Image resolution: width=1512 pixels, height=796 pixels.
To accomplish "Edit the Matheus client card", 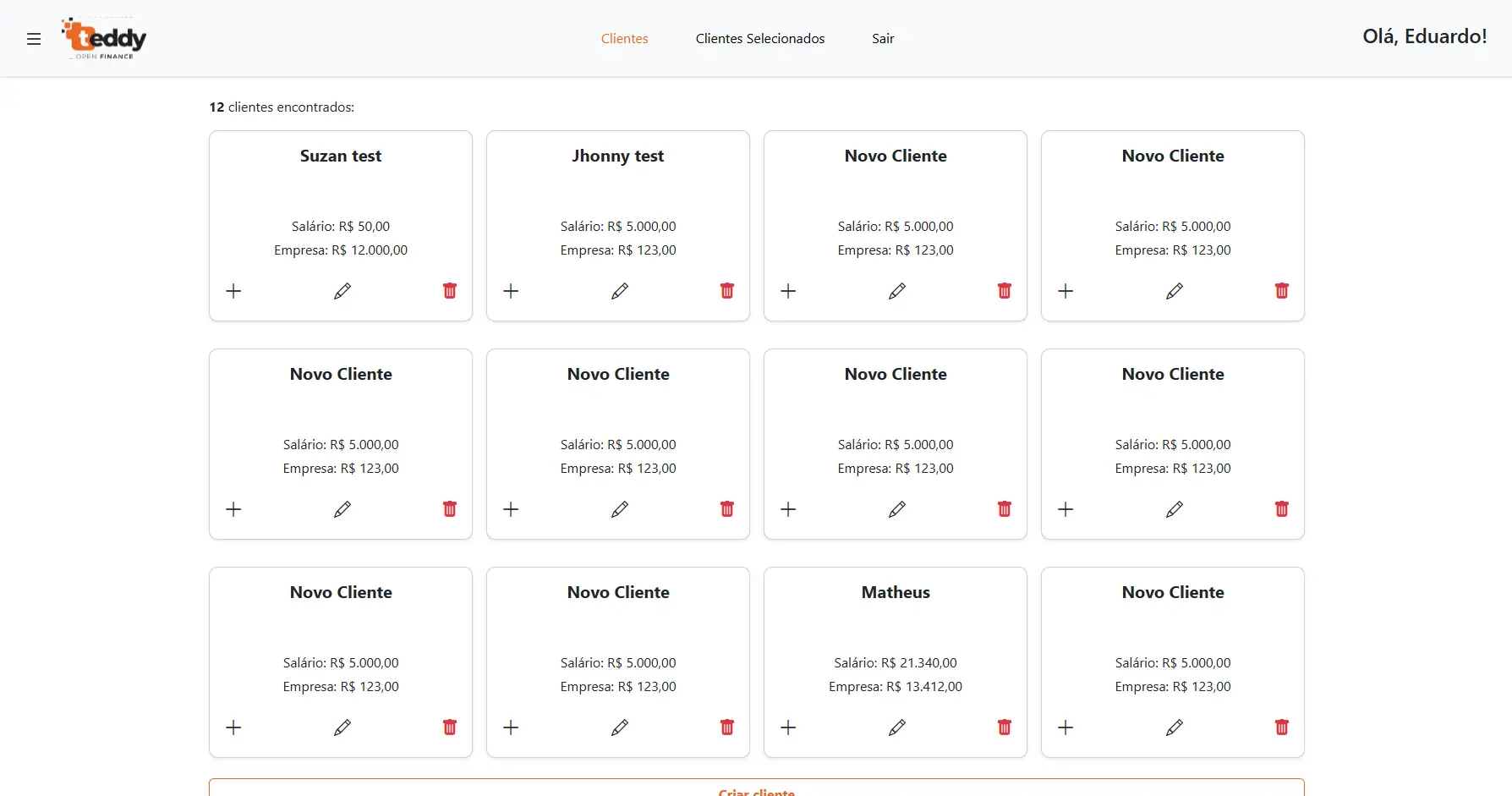I will click(x=896, y=727).
